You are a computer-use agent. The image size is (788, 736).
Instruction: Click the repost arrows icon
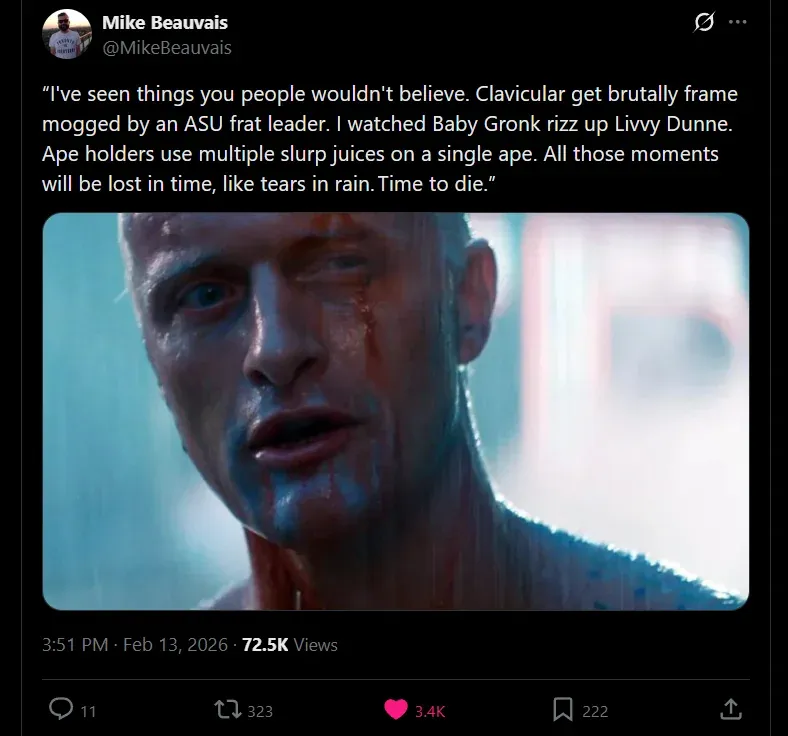pyautogui.click(x=227, y=709)
